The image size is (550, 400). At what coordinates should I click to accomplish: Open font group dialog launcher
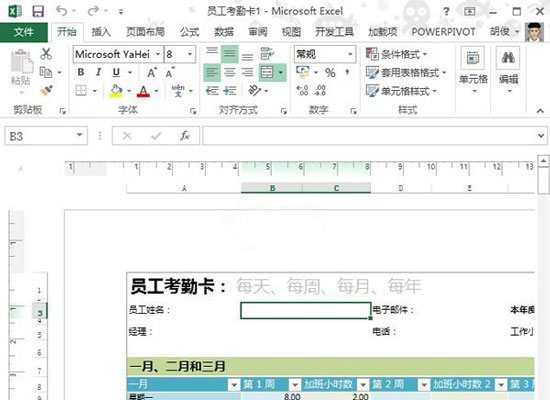[193, 111]
